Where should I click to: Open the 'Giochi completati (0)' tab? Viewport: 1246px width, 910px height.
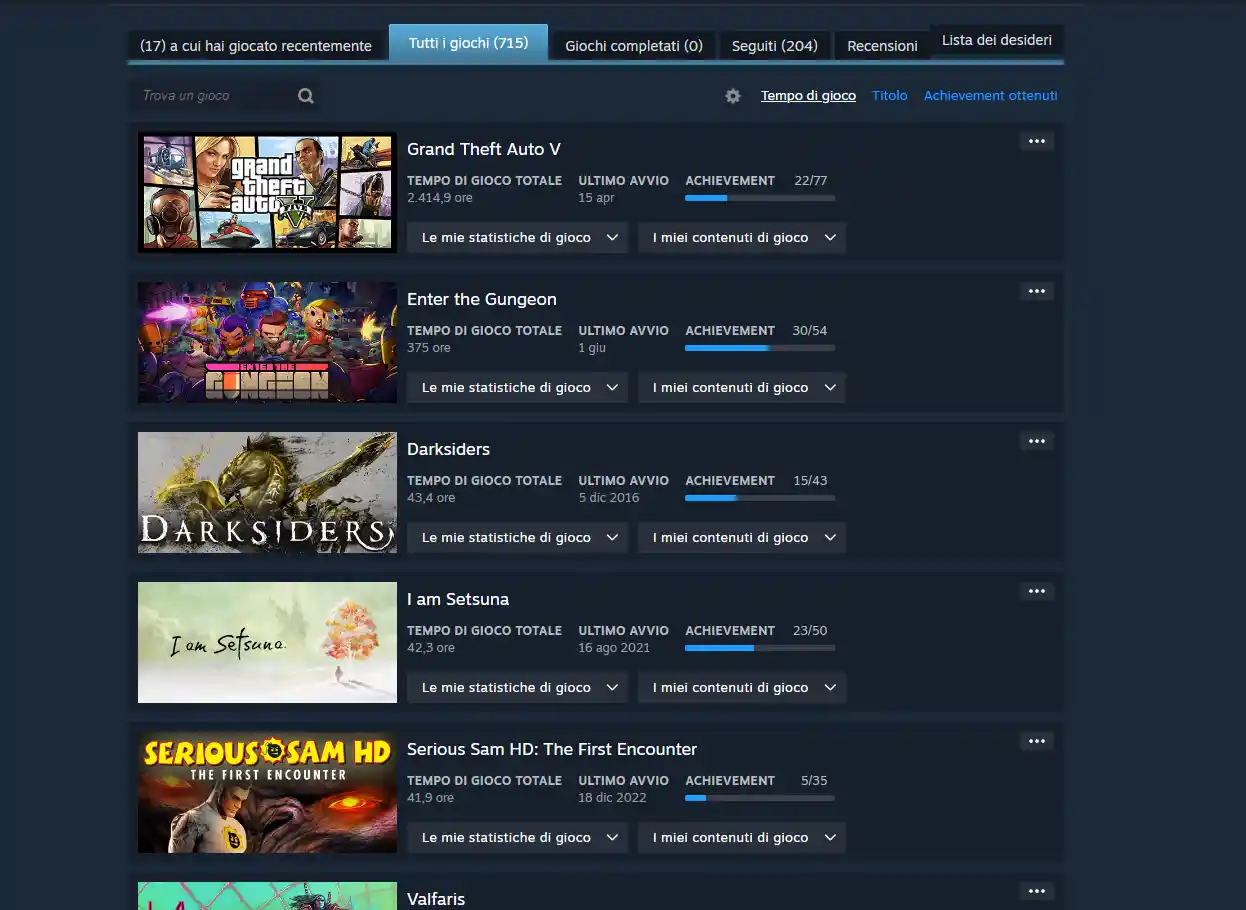634,46
